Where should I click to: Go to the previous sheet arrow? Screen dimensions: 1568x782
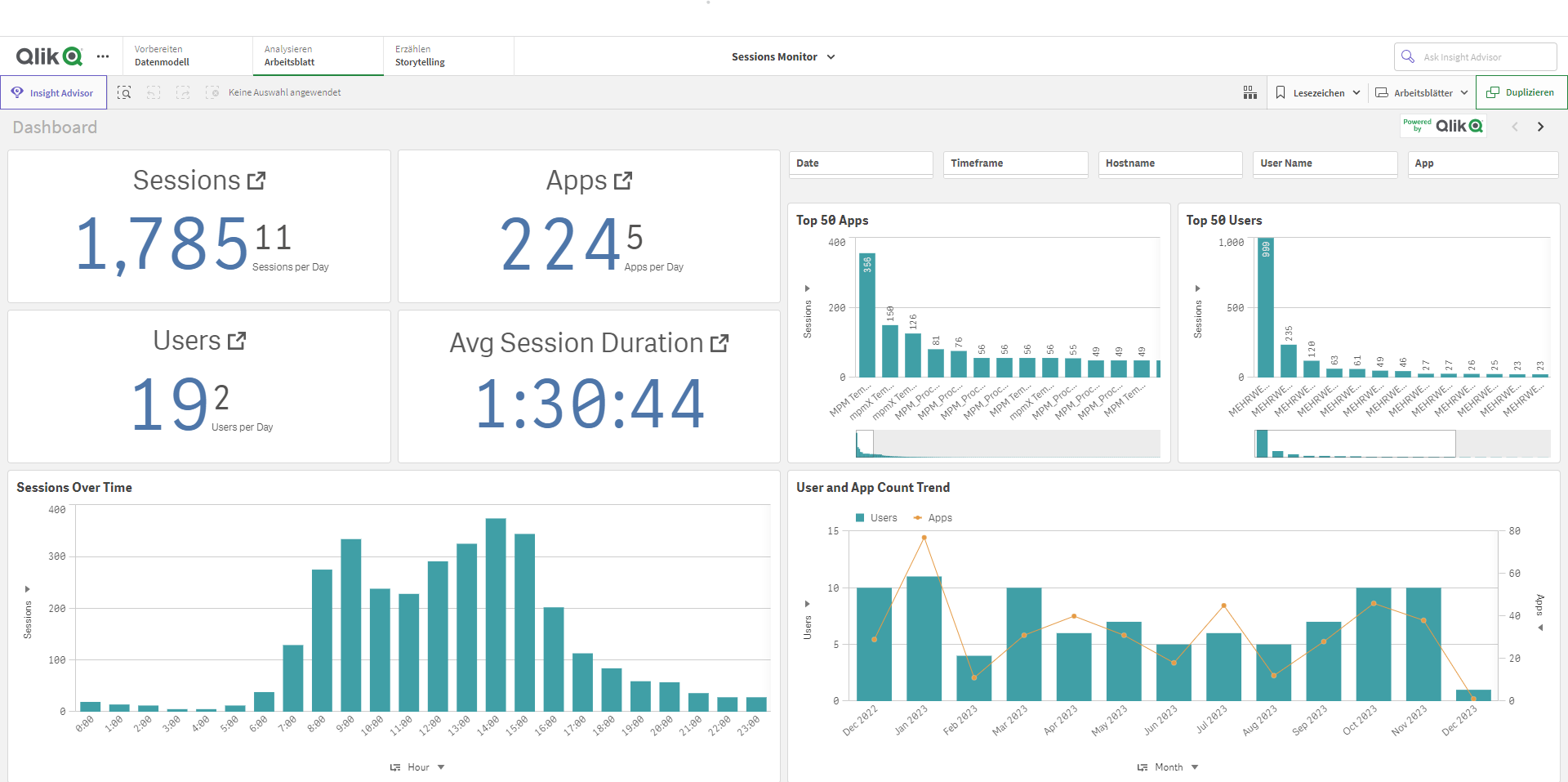[1515, 127]
